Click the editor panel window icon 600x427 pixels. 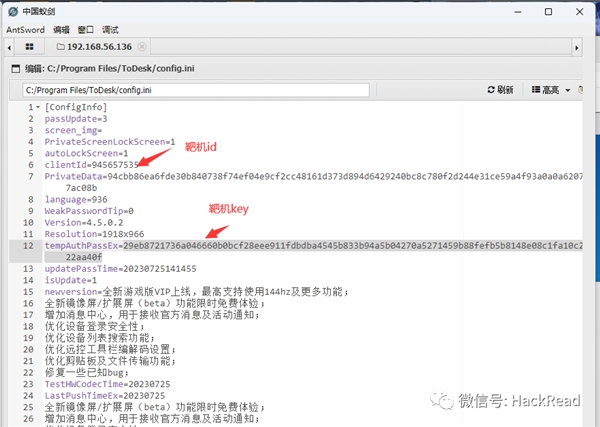(x=16, y=68)
